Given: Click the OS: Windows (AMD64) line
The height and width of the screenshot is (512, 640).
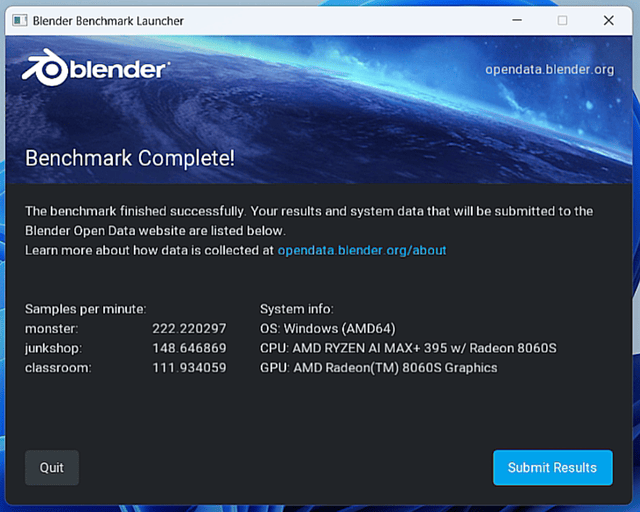Looking at the screenshot, I should pyautogui.click(x=343, y=328).
